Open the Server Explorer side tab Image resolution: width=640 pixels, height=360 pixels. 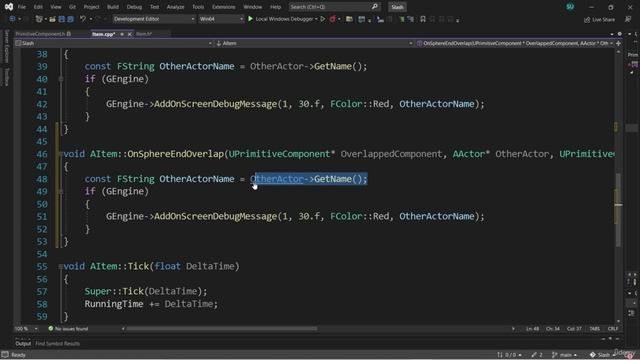pyautogui.click(x=6, y=45)
